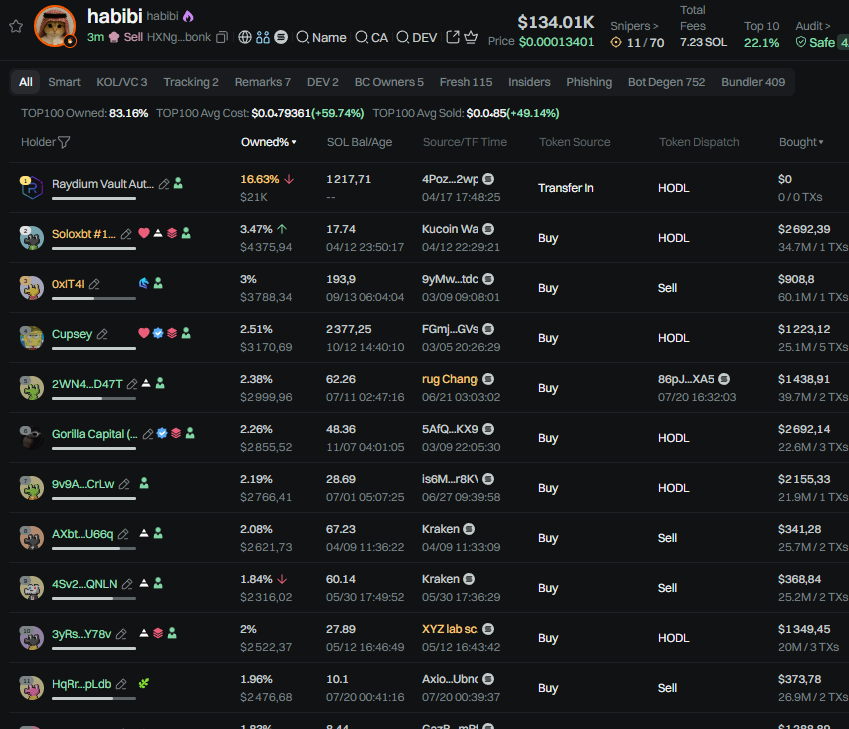
Task: Search token by DEV
Action: (416, 37)
